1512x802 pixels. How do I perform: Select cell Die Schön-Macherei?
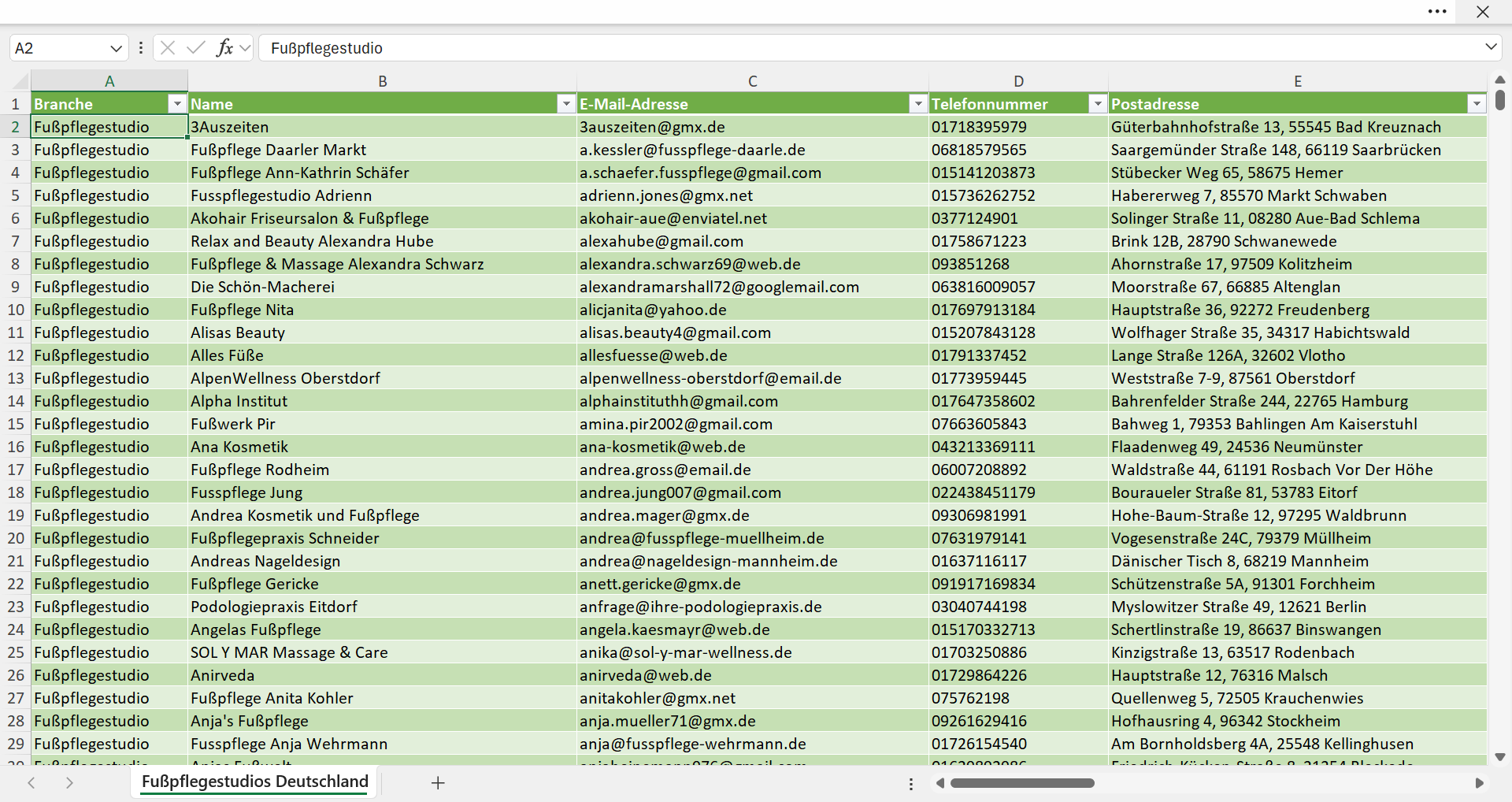[x=383, y=287]
